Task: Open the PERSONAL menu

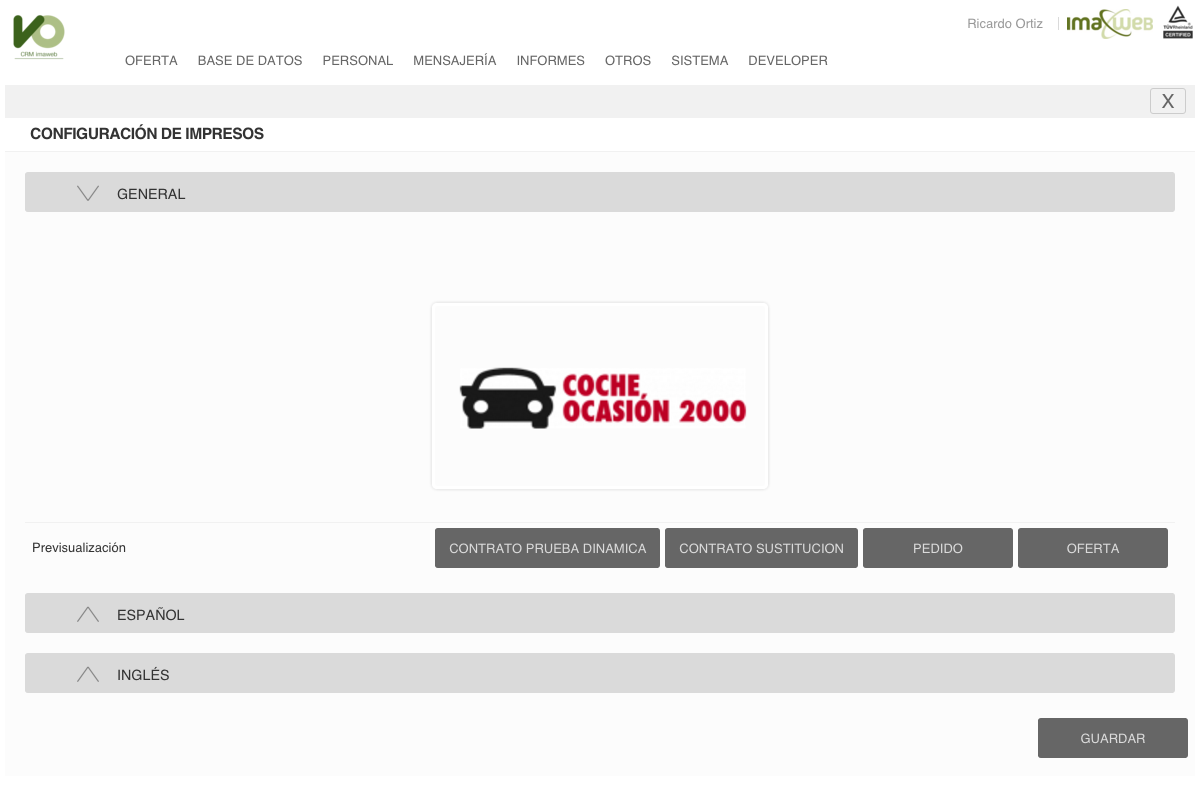Action: [358, 60]
